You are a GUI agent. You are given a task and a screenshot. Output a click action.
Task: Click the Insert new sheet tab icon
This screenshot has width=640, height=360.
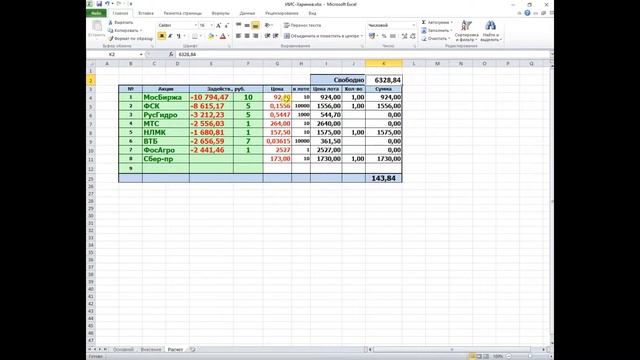tap(192, 349)
